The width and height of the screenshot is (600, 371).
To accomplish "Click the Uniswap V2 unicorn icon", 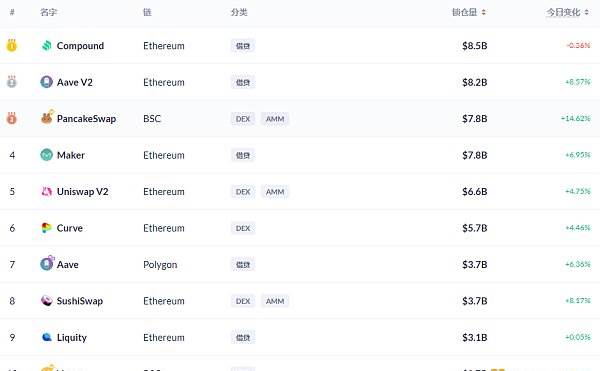I will point(47,191).
